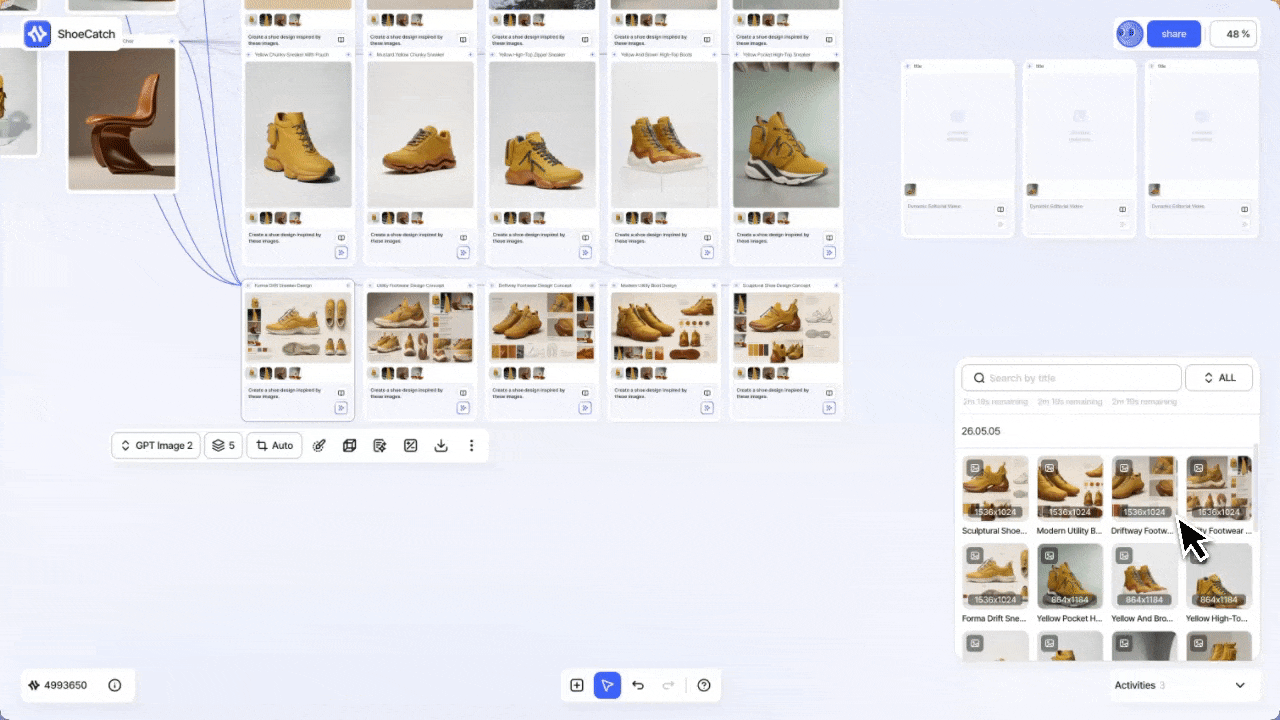Viewport: 1280px width, 720px height.
Task: Click the 26.05.05 date heading
Action: 981,431
